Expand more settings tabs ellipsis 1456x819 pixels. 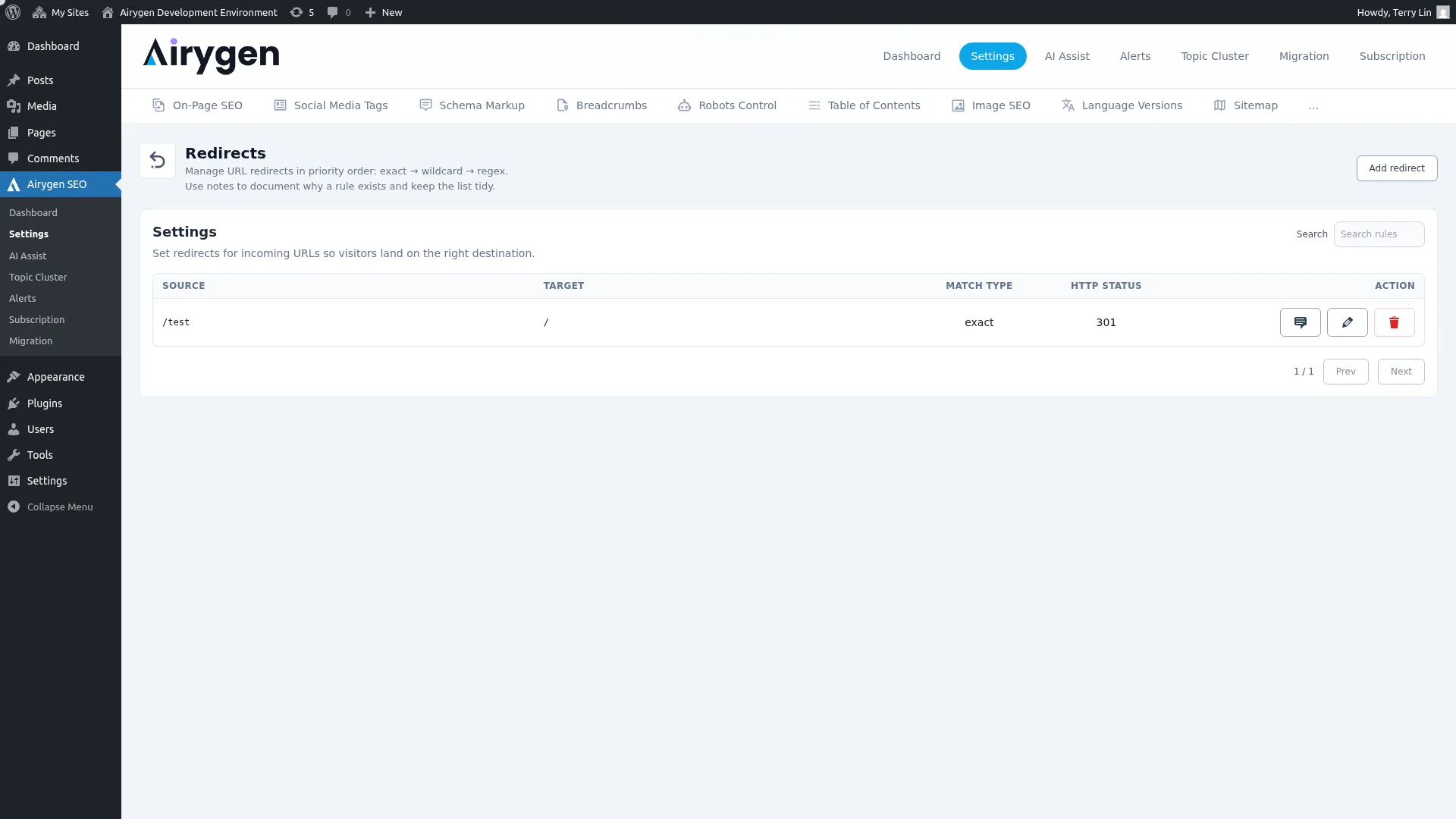pyautogui.click(x=1313, y=105)
